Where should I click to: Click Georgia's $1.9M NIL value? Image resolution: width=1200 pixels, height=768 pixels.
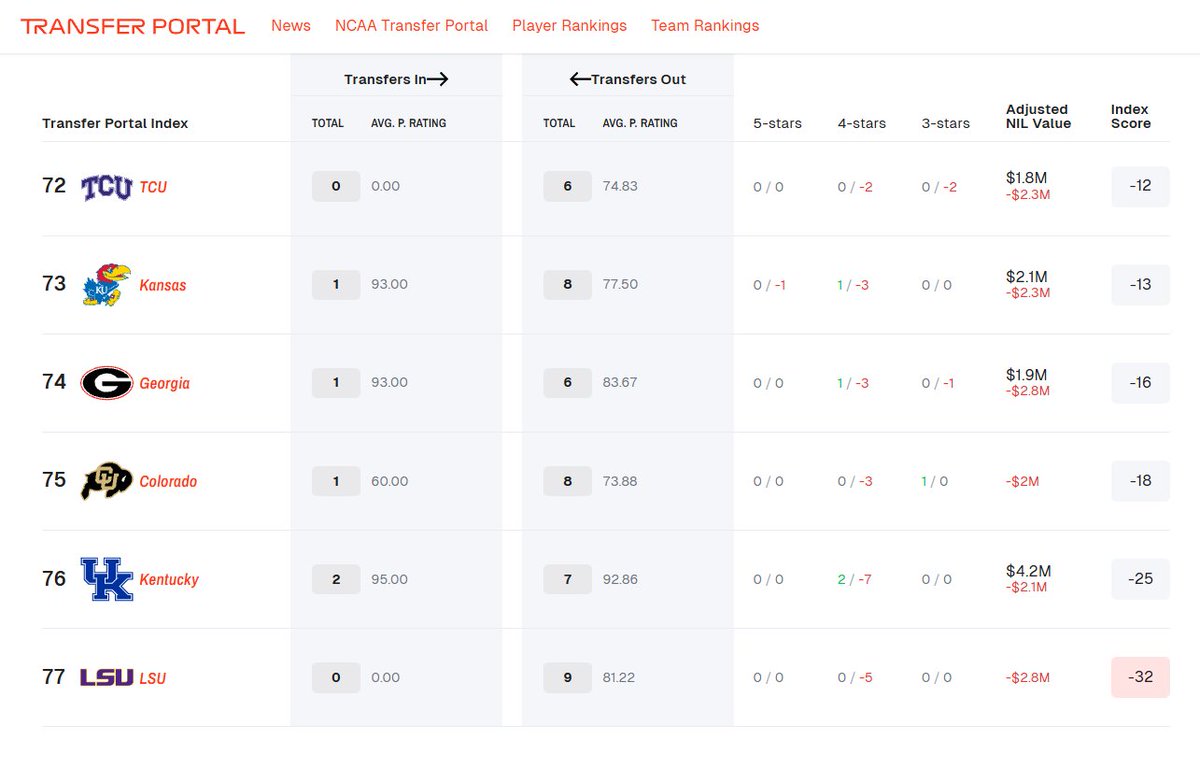click(x=1027, y=375)
